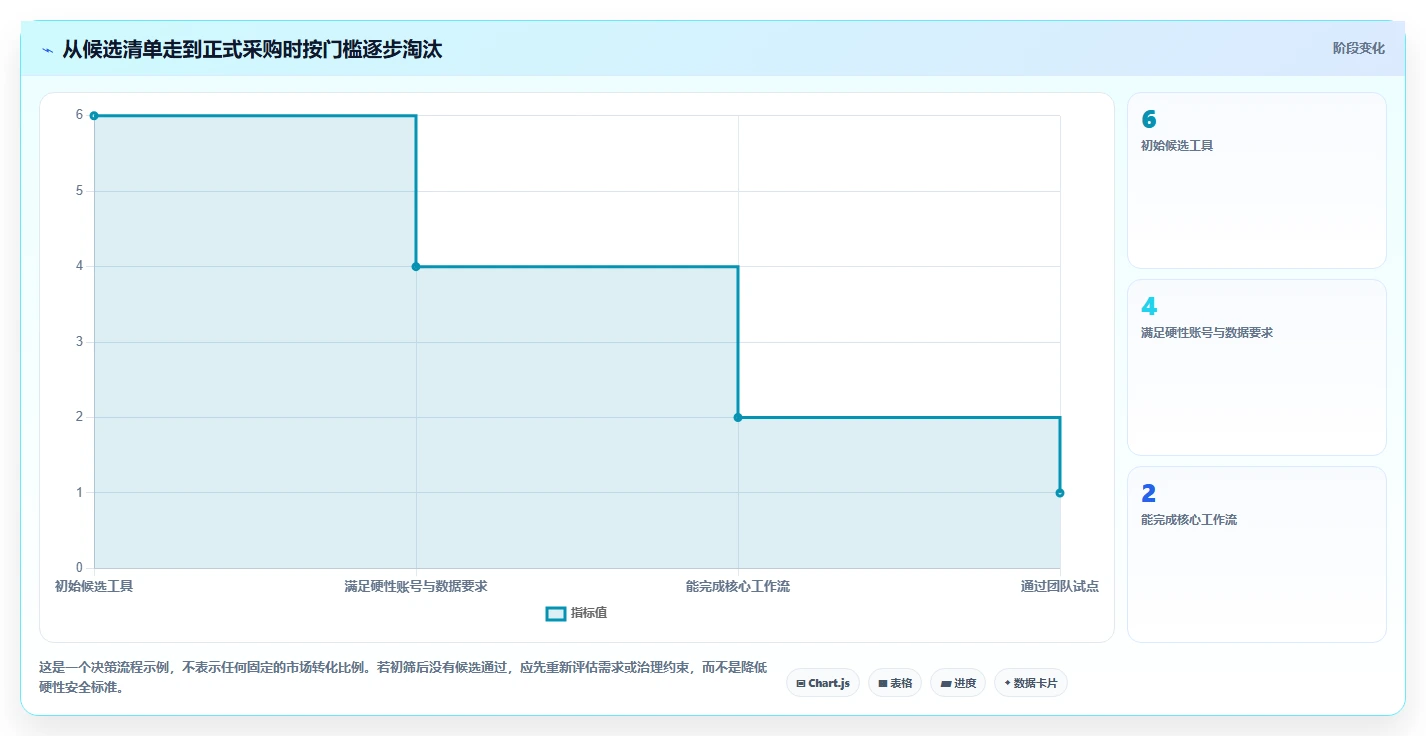Click the data point at value 4
Image resolution: width=1426 pixels, height=736 pixels.
click(416, 266)
